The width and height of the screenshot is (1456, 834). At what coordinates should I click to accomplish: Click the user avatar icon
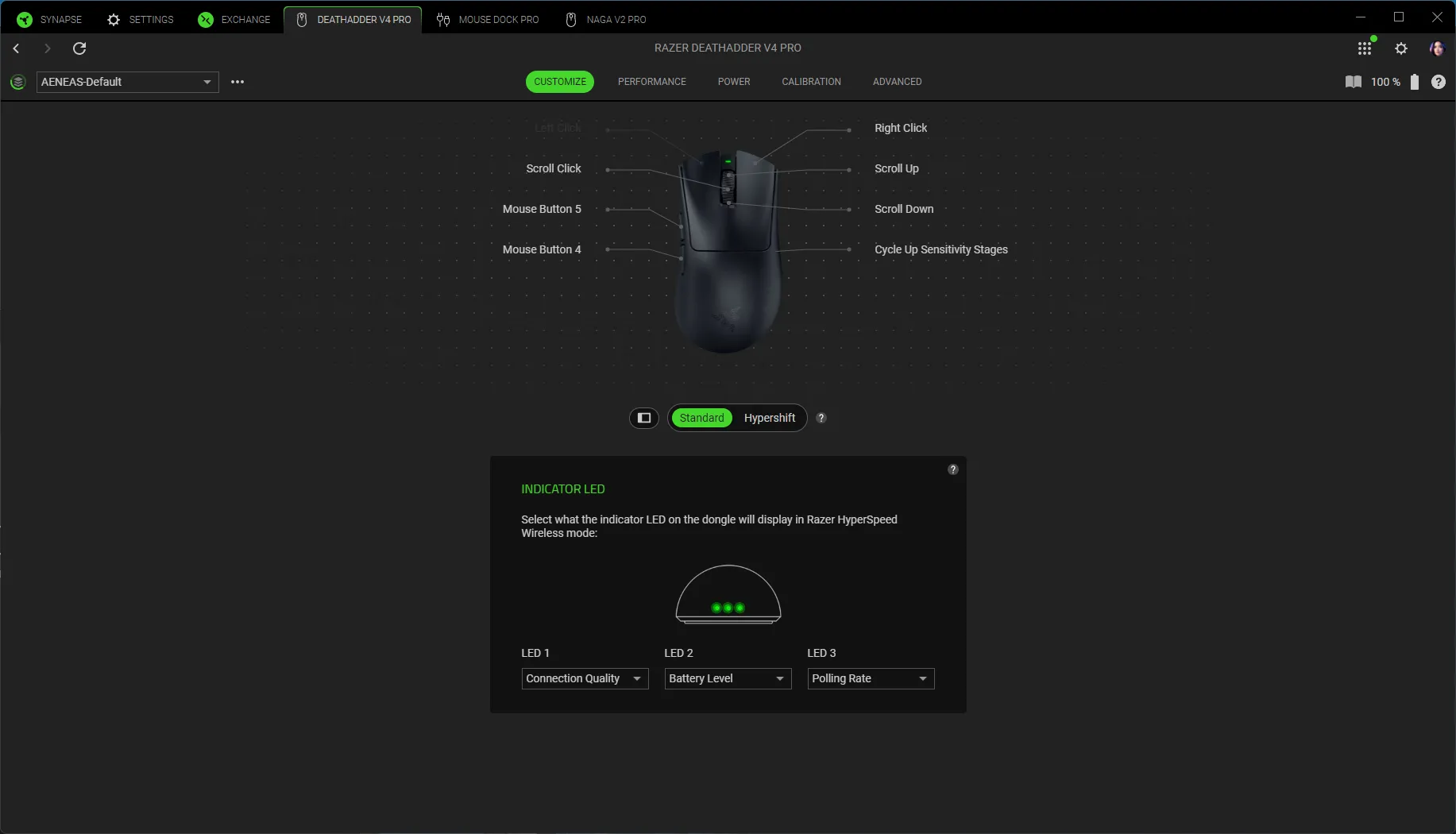tap(1437, 48)
